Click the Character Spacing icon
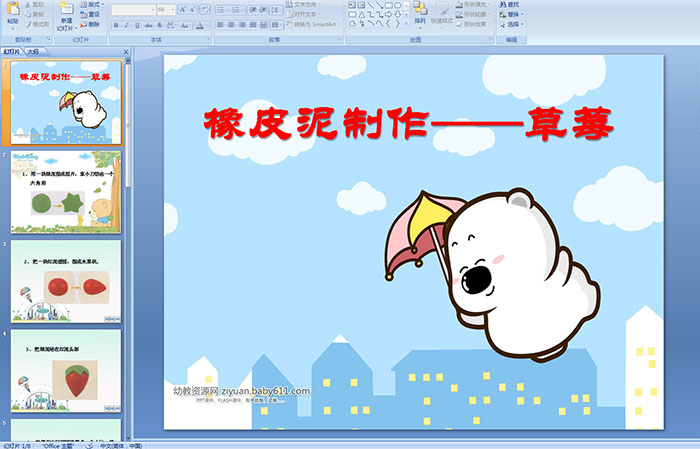 tap(171, 25)
